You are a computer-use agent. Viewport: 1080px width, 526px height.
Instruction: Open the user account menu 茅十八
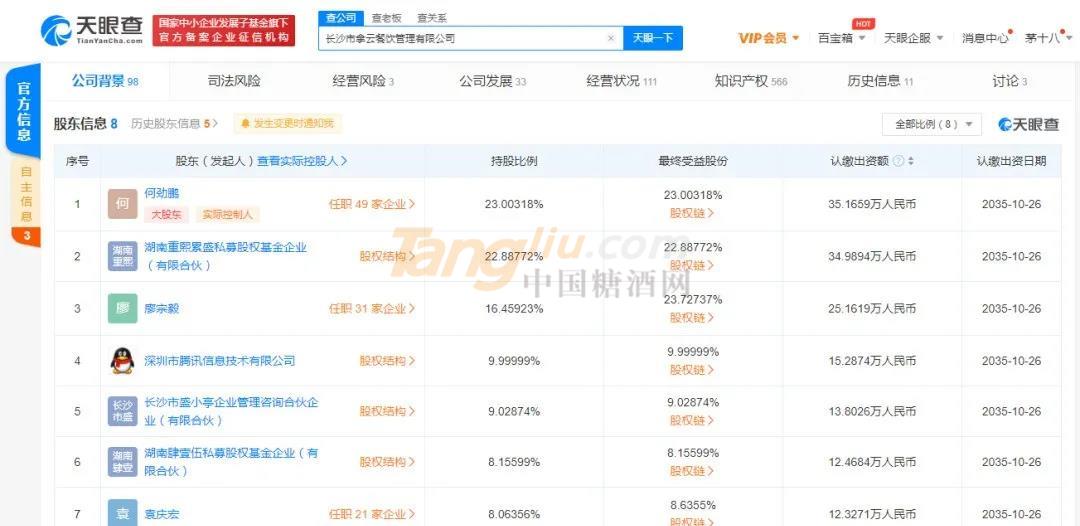[x=1047, y=38]
